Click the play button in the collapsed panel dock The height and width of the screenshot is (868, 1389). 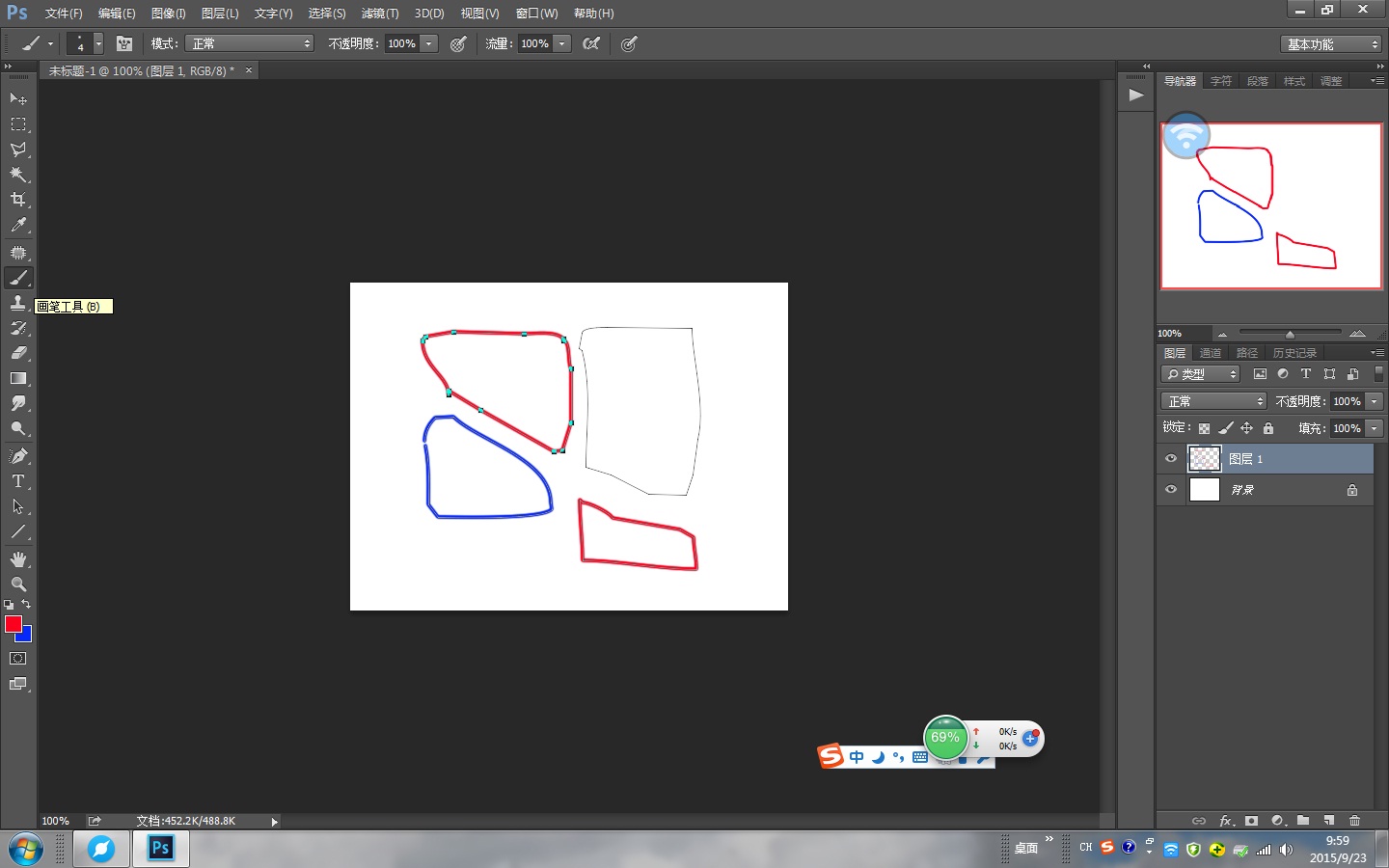tap(1136, 95)
